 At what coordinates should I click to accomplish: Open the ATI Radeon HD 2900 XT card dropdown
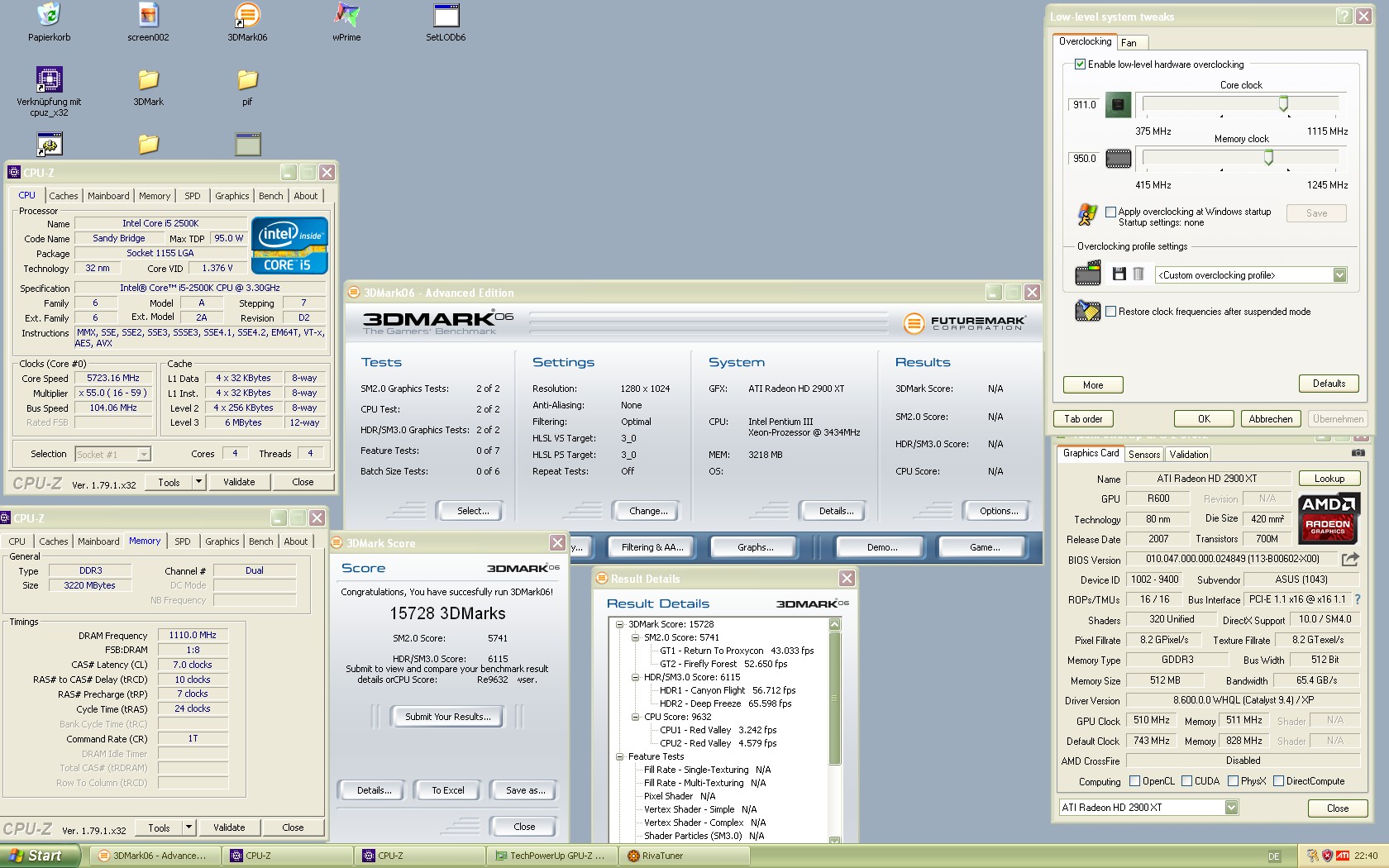pyautogui.click(x=1231, y=808)
